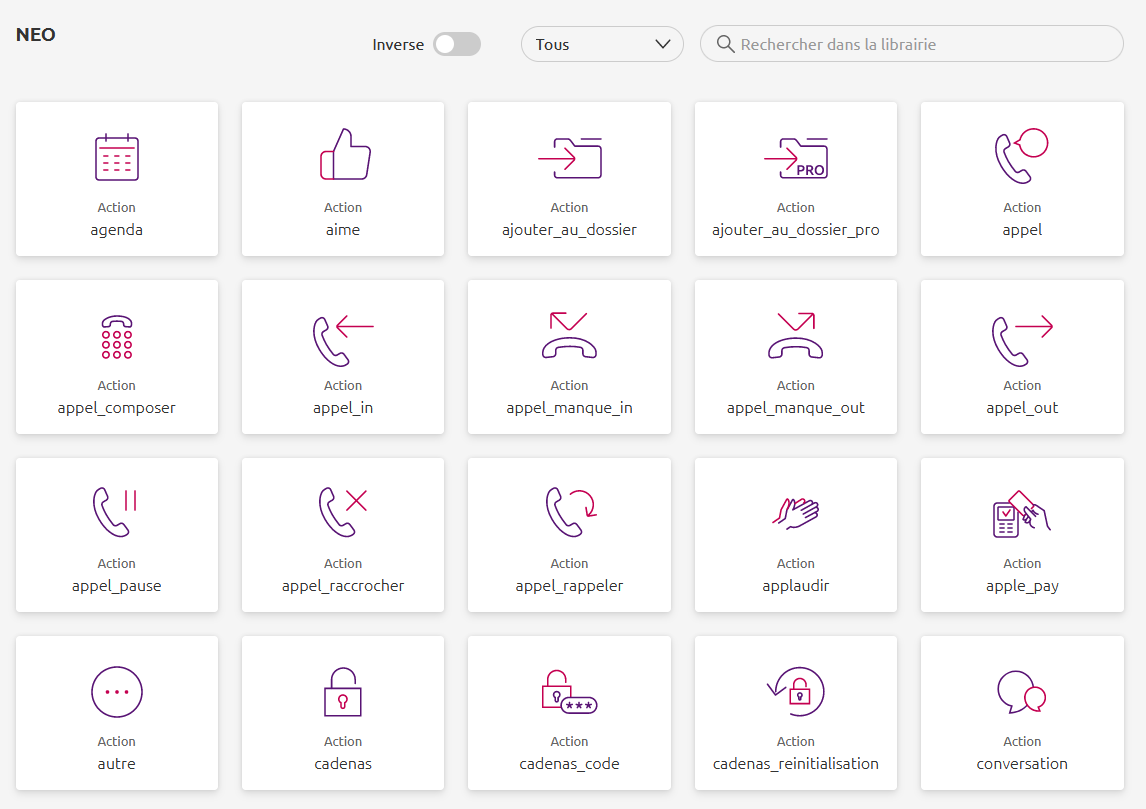Screen dimensions: 1146x809
Task: Click the cadenas padlock icon
Action: coord(343,692)
